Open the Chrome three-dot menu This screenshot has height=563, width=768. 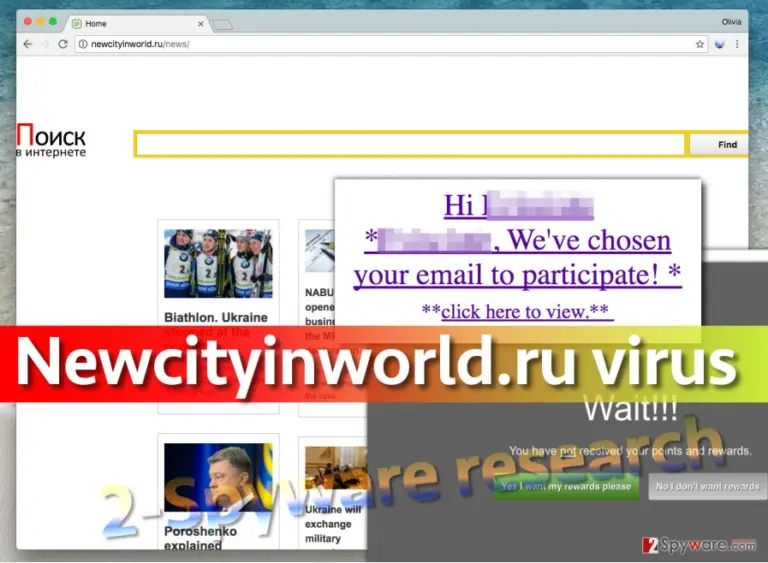[x=737, y=44]
